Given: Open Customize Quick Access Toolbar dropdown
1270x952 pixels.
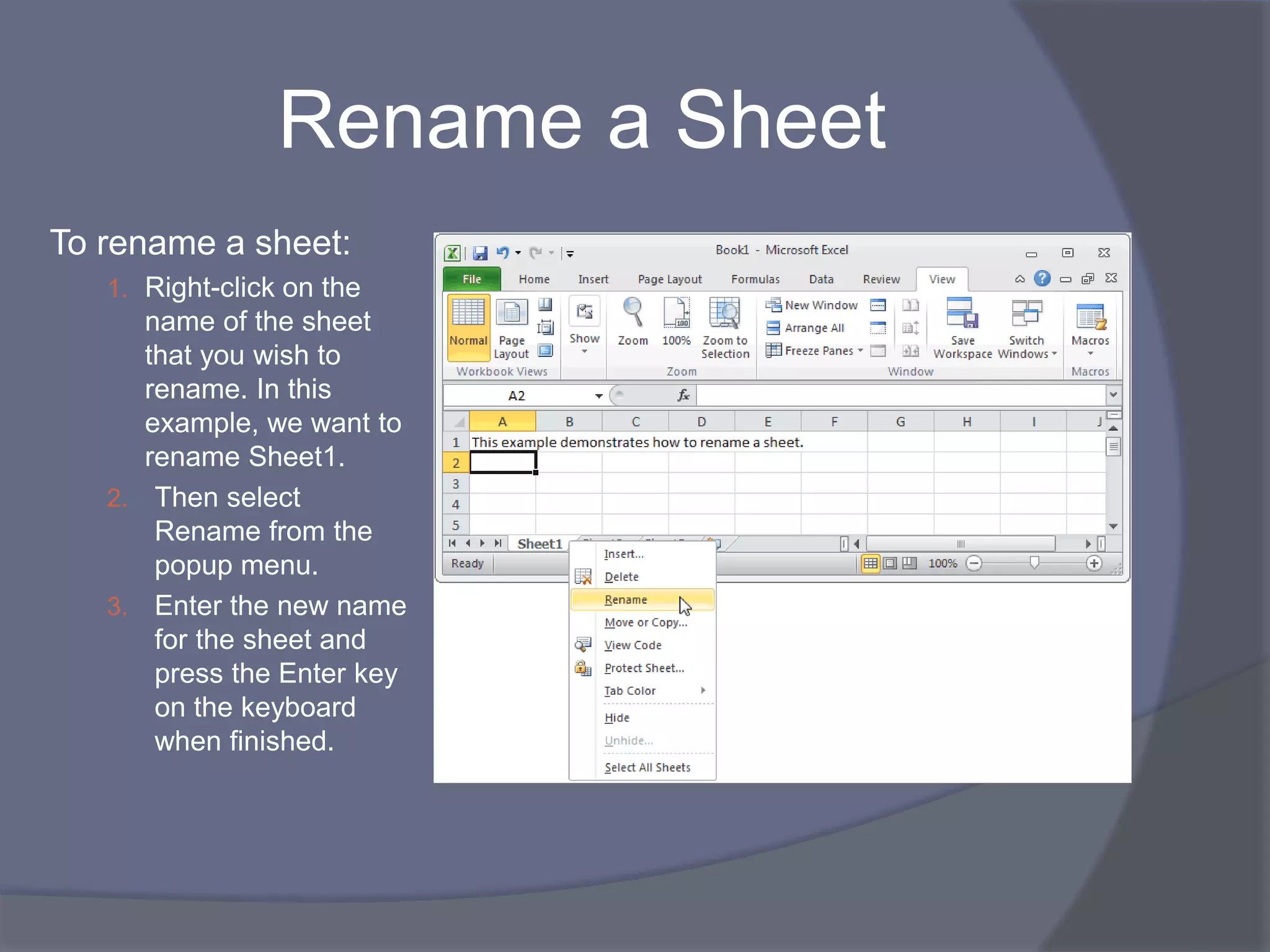Looking at the screenshot, I should (x=570, y=253).
